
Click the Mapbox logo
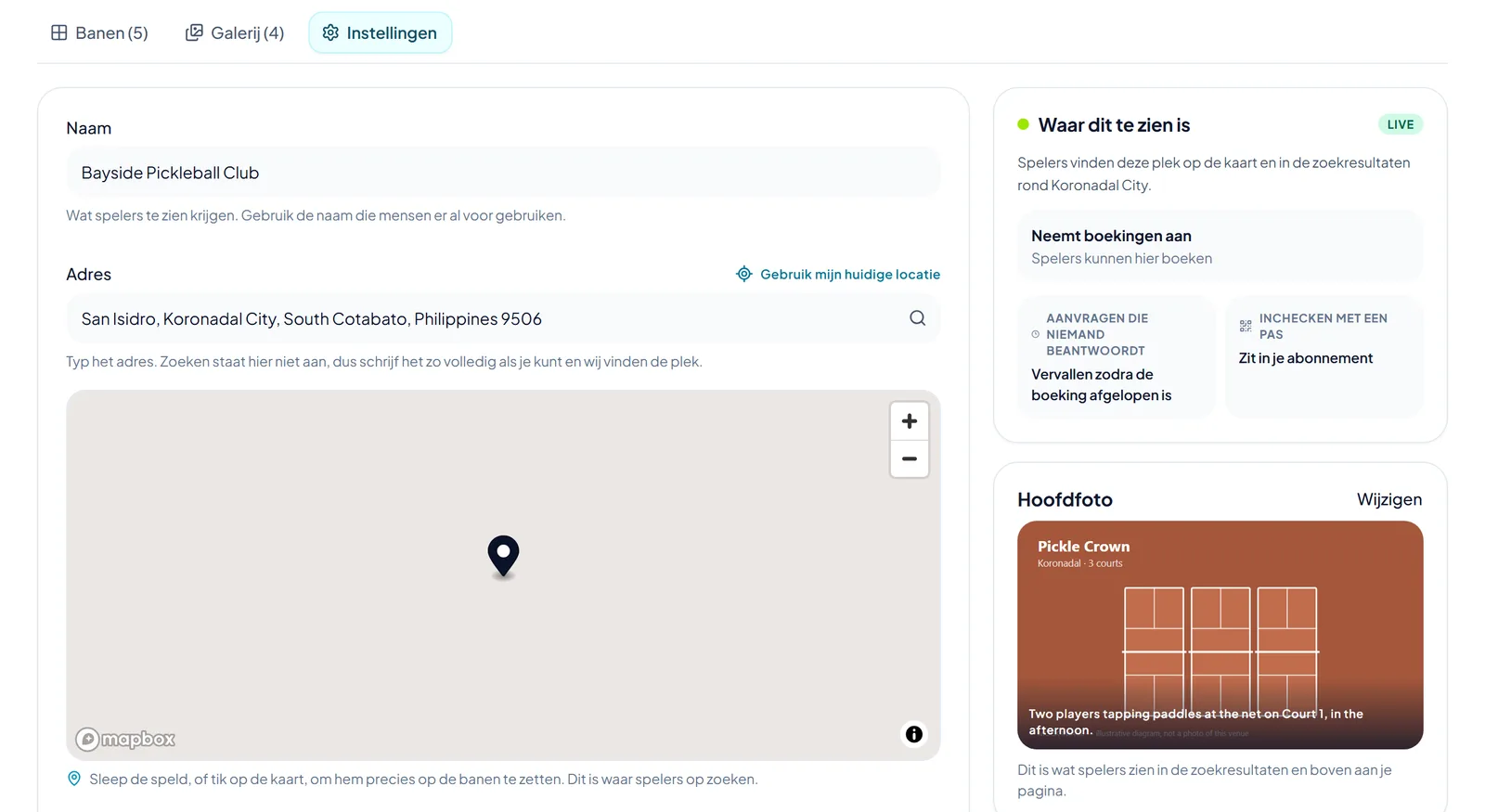[125, 739]
